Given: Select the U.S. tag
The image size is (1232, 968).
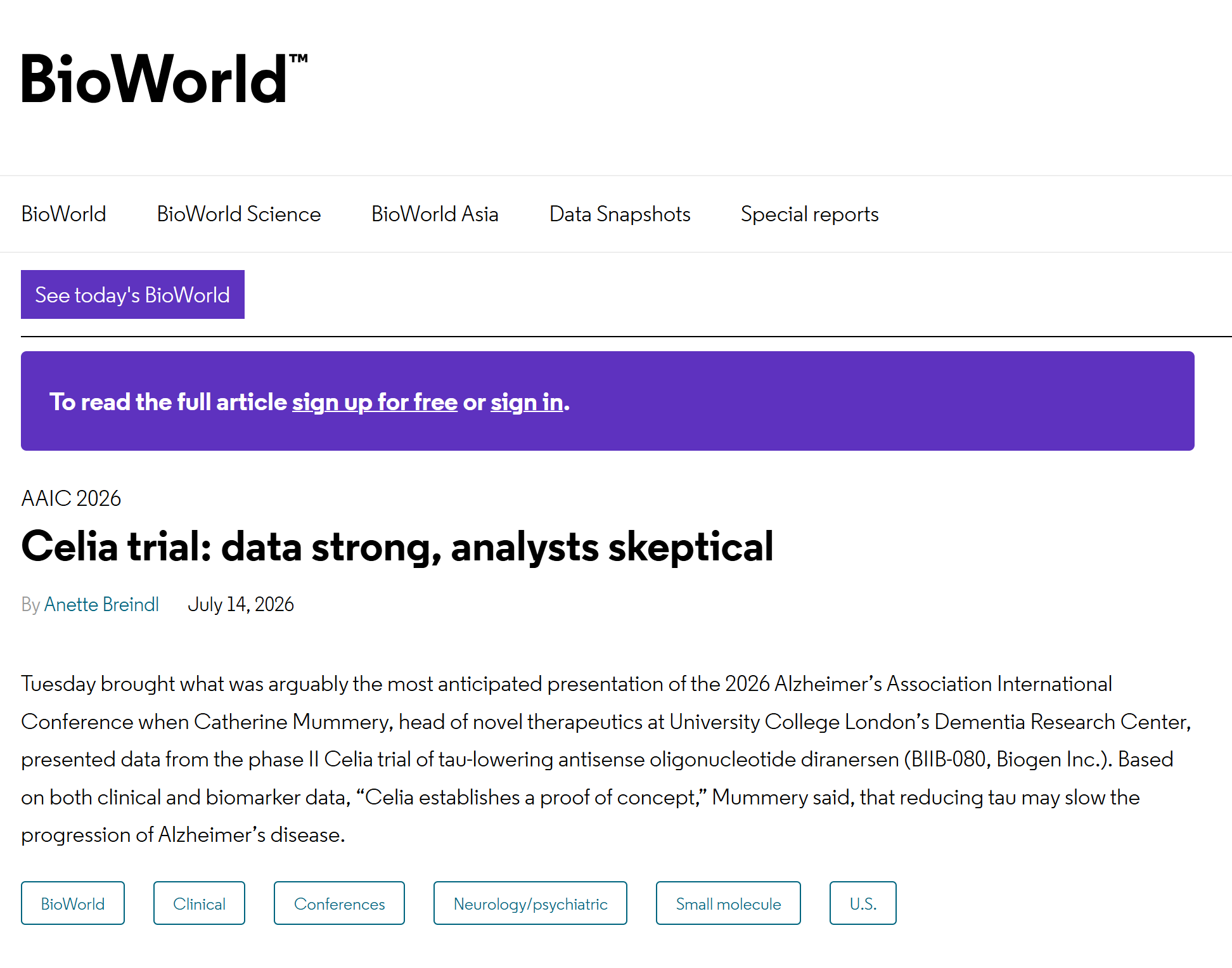Looking at the screenshot, I should click(x=863, y=903).
